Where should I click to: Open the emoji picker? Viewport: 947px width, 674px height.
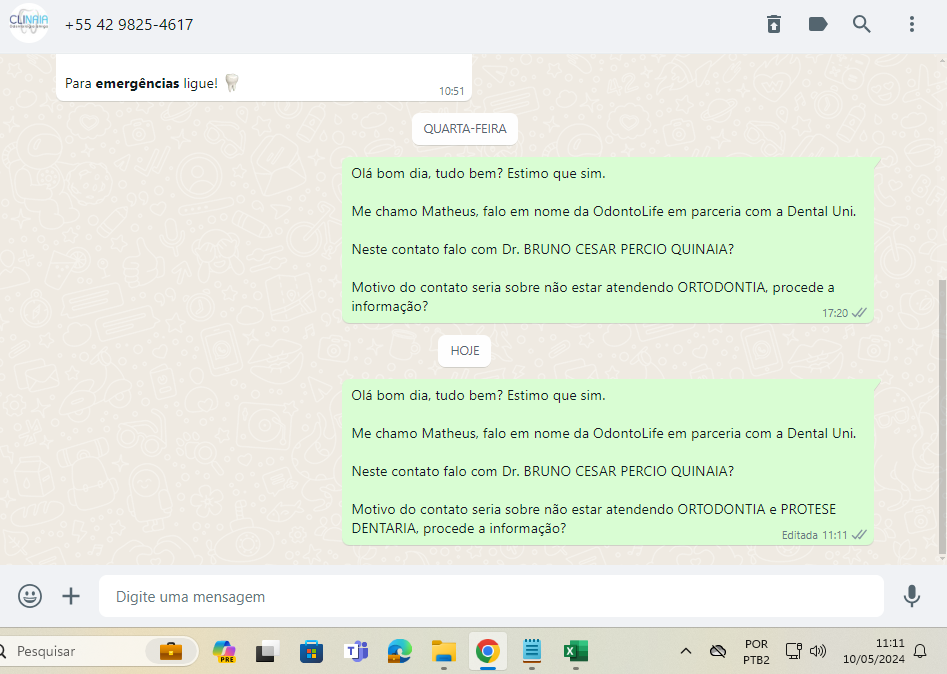(30, 596)
